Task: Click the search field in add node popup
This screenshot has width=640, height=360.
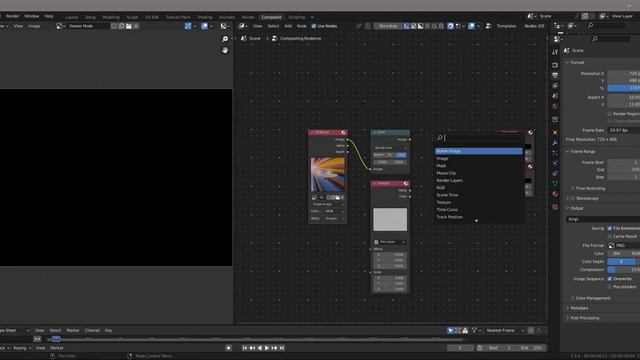Action: click(x=480, y=138)
